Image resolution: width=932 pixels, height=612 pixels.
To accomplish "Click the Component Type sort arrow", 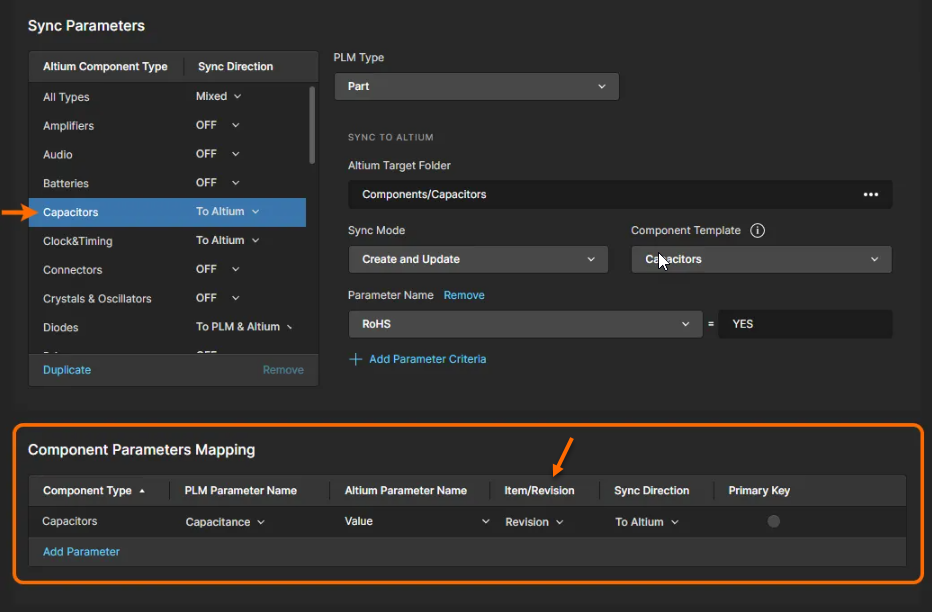I will (x=141, y=491).
